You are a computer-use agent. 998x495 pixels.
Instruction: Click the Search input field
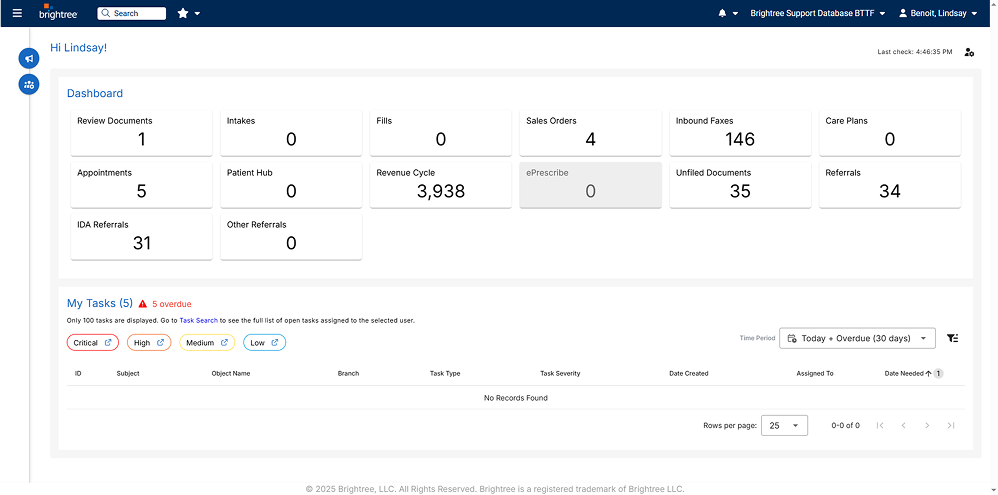pos(132,13)
